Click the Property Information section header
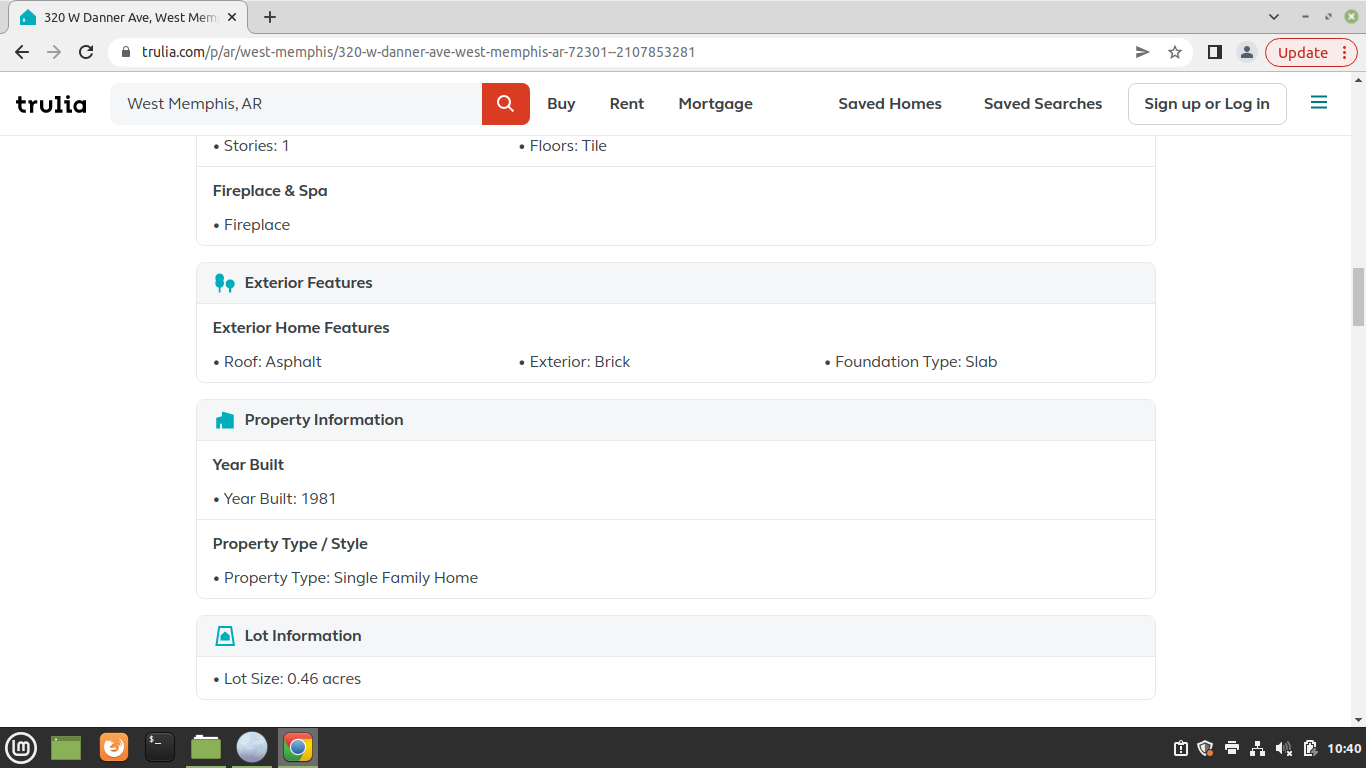Screen dimensions: 1366x768 [x=676, y=420]
